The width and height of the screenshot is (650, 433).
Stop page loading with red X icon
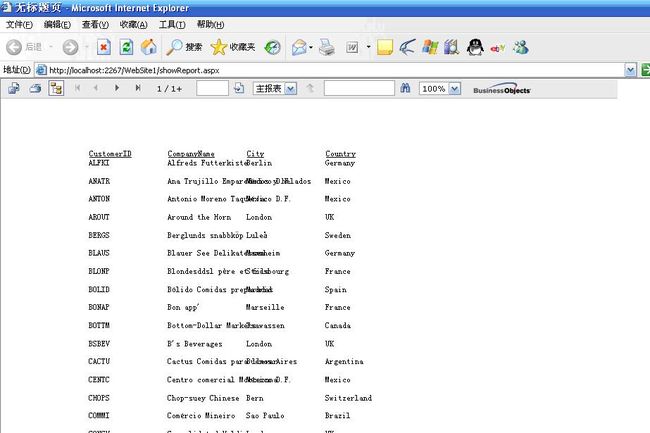(104, 47)
